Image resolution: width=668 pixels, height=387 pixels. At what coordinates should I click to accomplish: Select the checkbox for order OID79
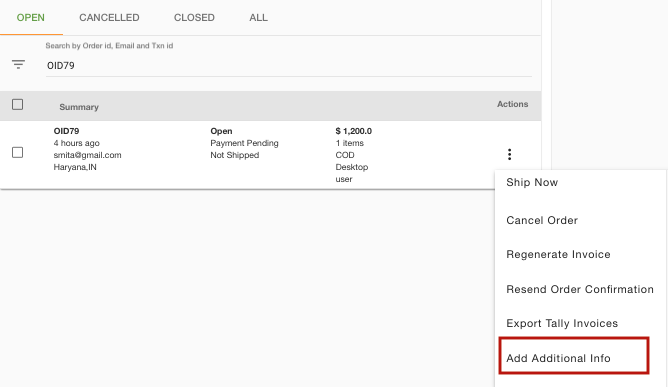17,153
